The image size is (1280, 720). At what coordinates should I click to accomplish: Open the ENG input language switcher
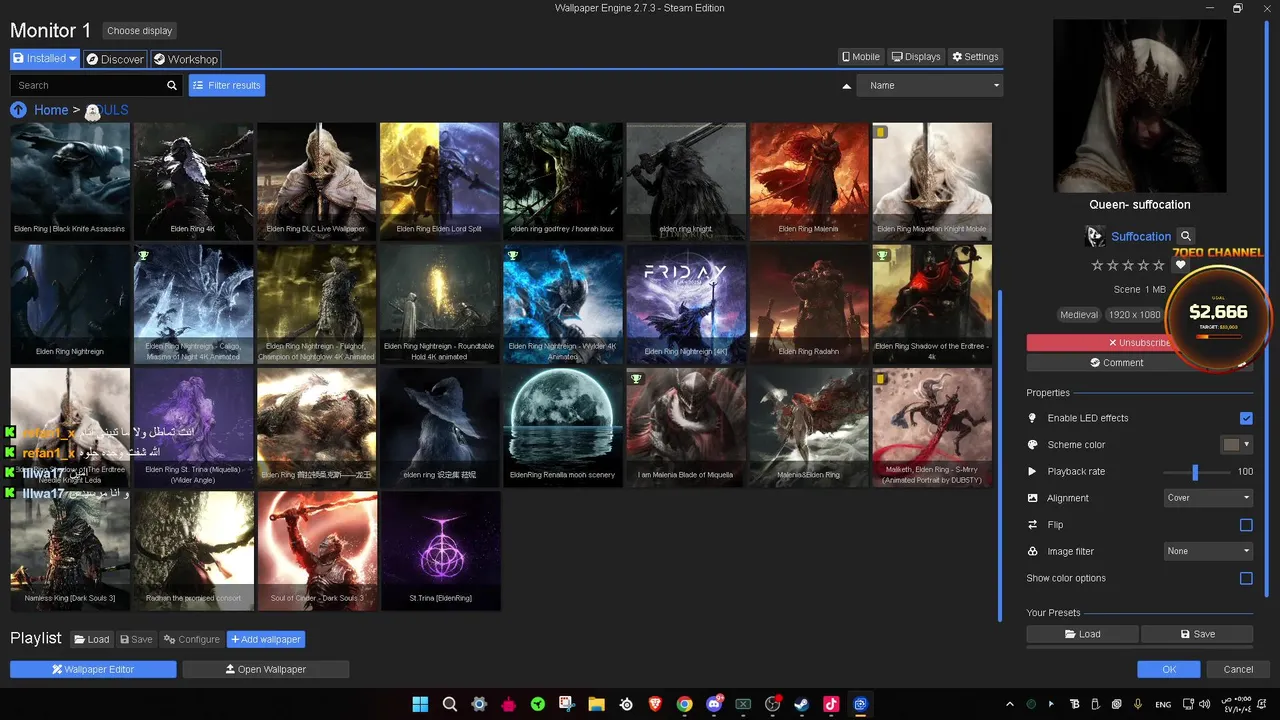(x=1163, y=705)
